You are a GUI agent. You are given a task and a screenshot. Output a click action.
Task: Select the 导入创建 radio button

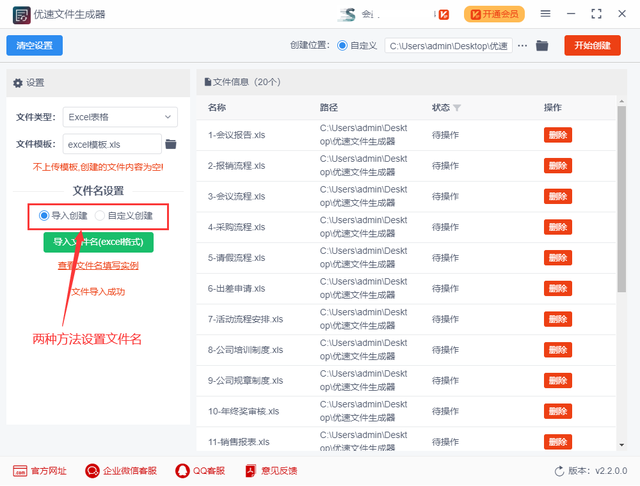tap(43, 215)
